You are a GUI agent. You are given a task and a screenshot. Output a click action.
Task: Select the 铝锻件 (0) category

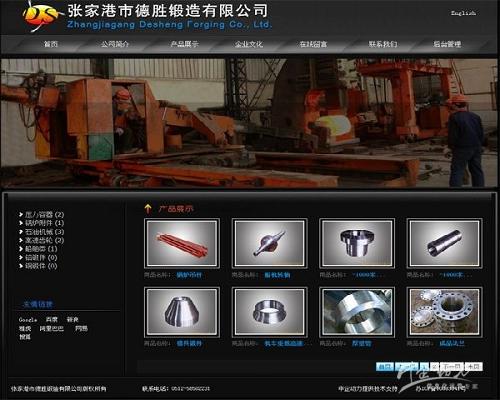coord(41,257)
